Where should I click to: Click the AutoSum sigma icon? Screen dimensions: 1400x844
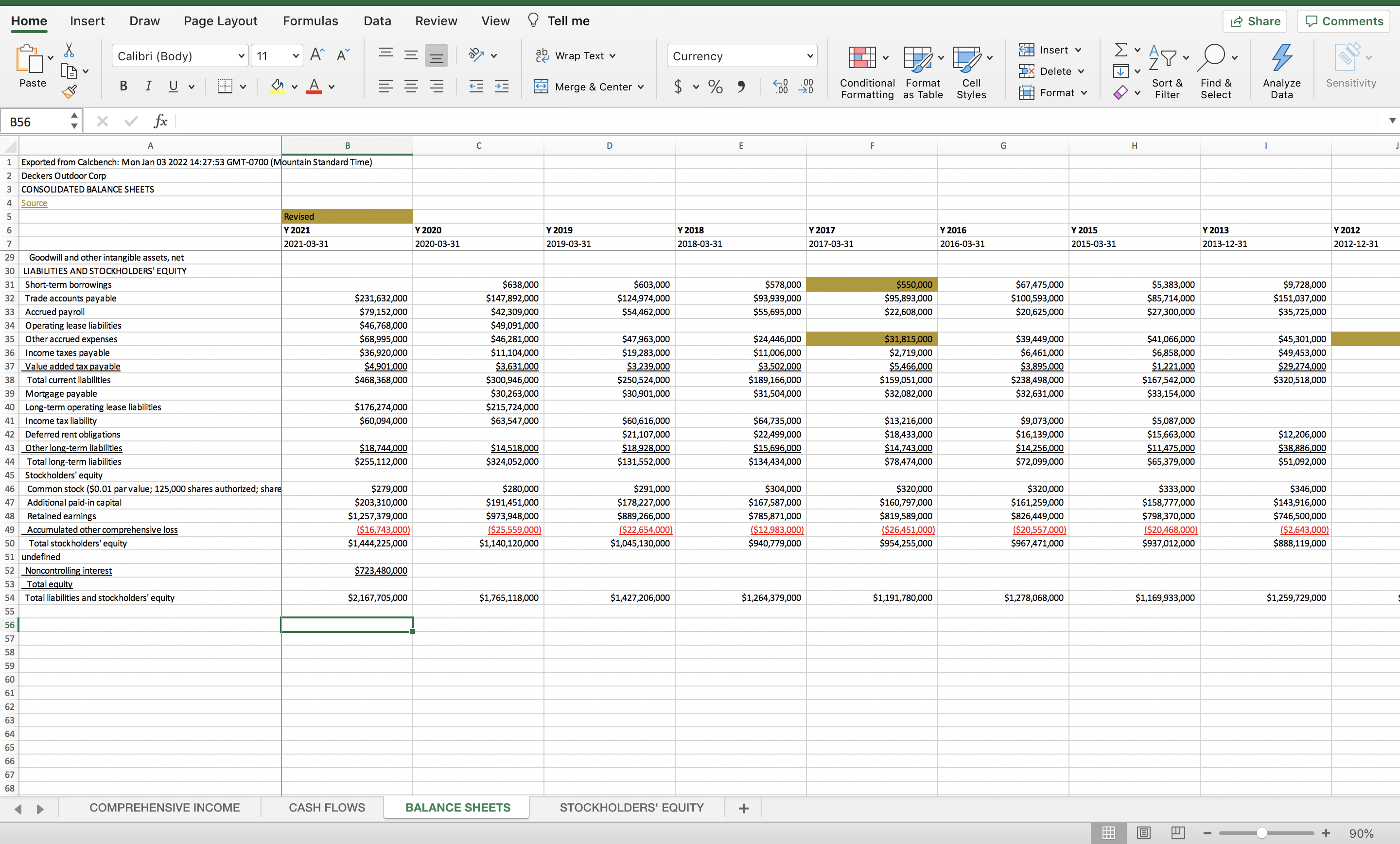coord(1120,50)
